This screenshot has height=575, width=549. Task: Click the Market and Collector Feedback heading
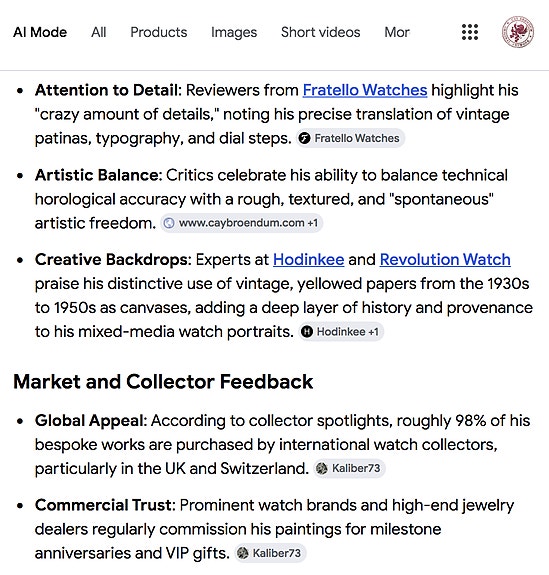coord(163,382)
